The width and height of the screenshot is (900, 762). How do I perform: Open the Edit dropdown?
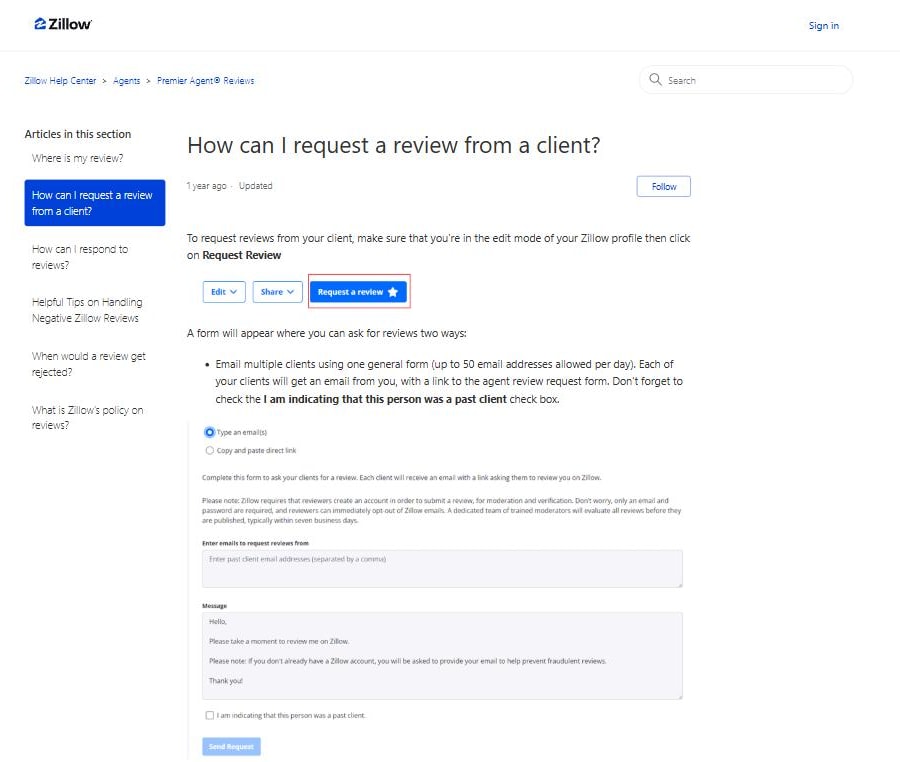[224, 292]
